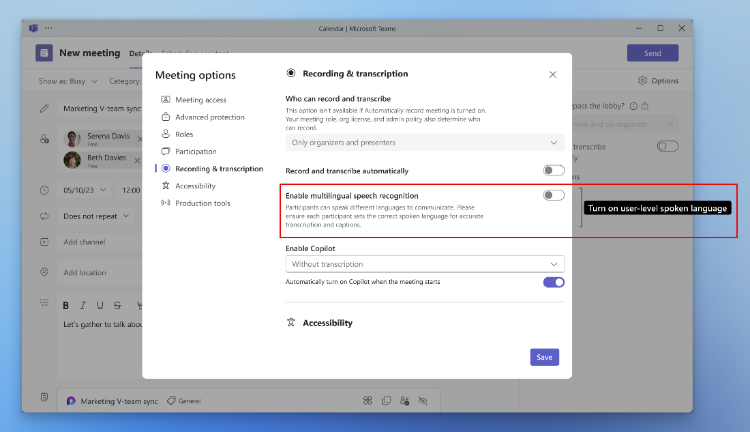Click the Add channel field
The image size is (750, 432).
pos(99,242)
